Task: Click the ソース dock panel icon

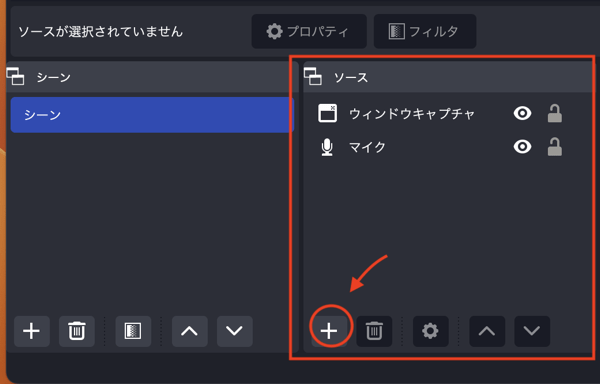Action: coord(313,76)
